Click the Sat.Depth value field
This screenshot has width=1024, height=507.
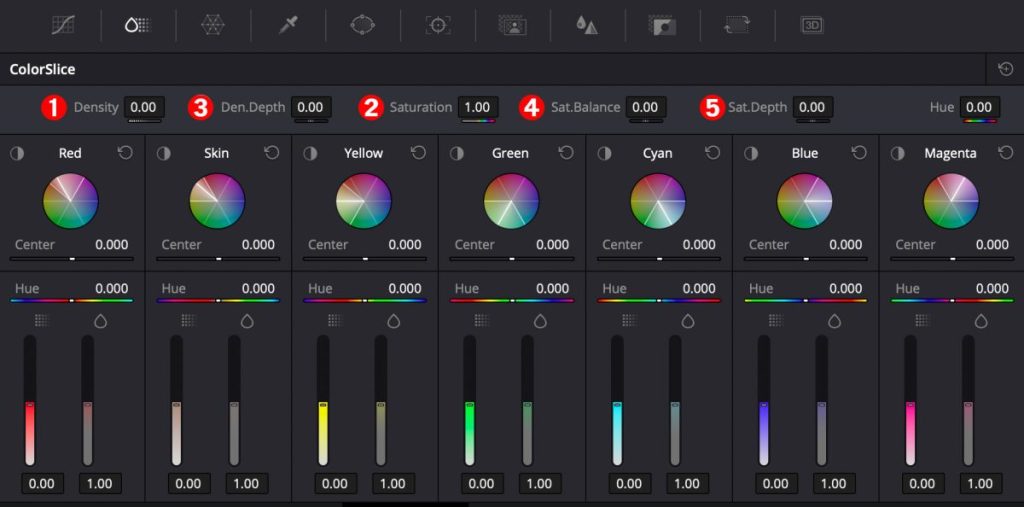point(812,107)
